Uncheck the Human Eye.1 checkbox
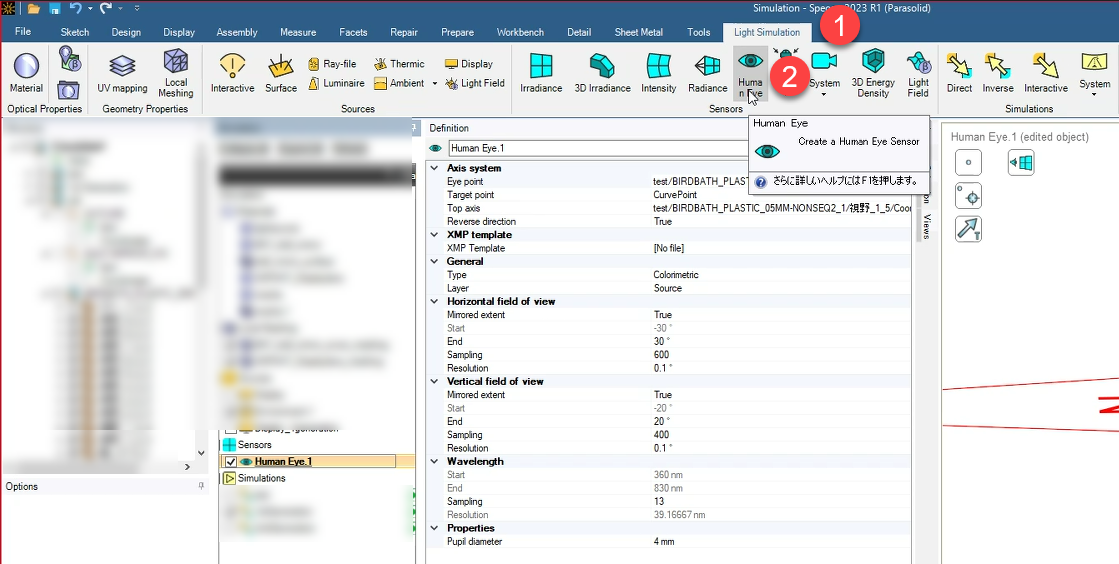This screenshot has height=564, width=1119. click(231, 462)
